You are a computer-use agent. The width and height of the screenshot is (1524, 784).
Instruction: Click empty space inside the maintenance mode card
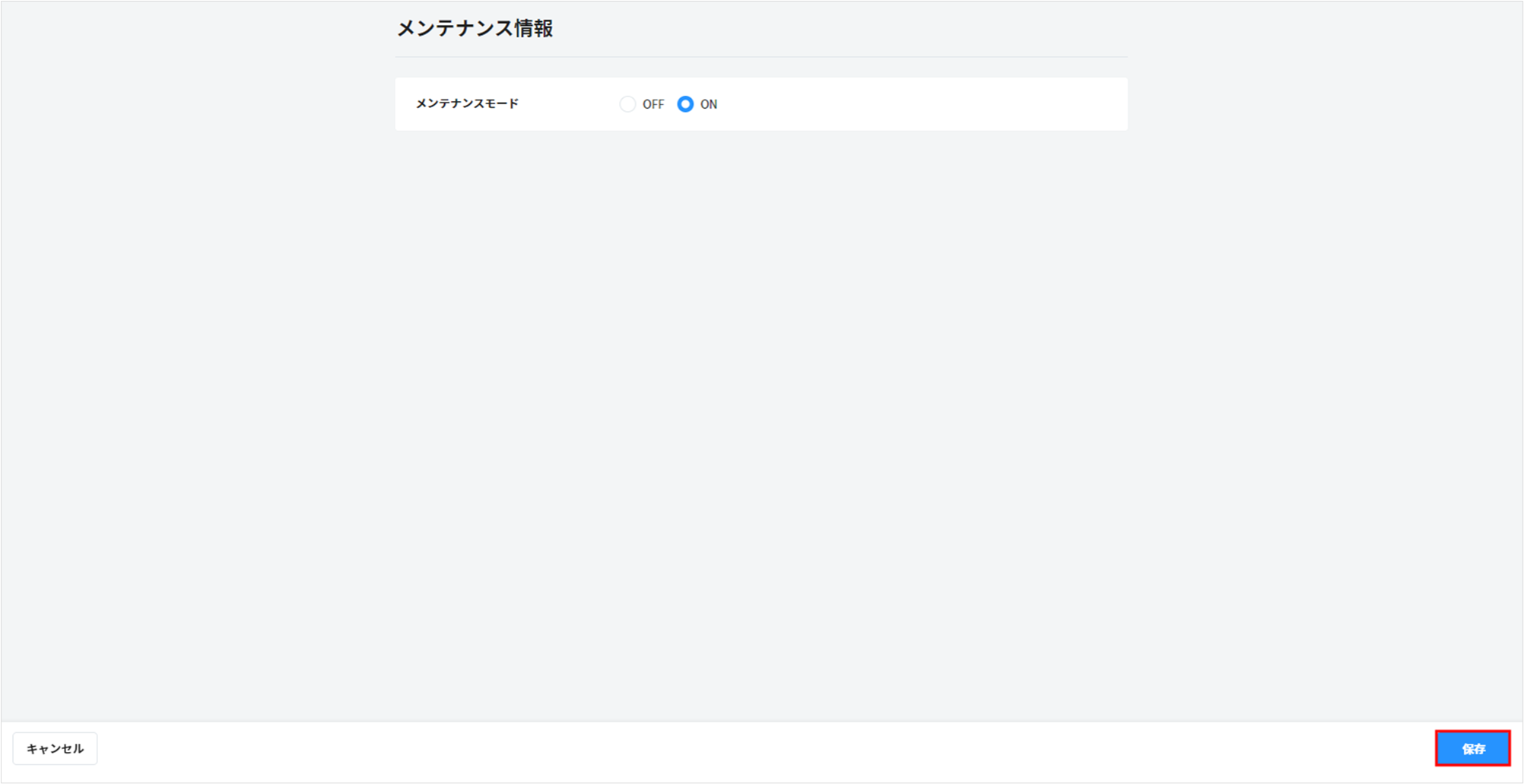click(913, 104)
